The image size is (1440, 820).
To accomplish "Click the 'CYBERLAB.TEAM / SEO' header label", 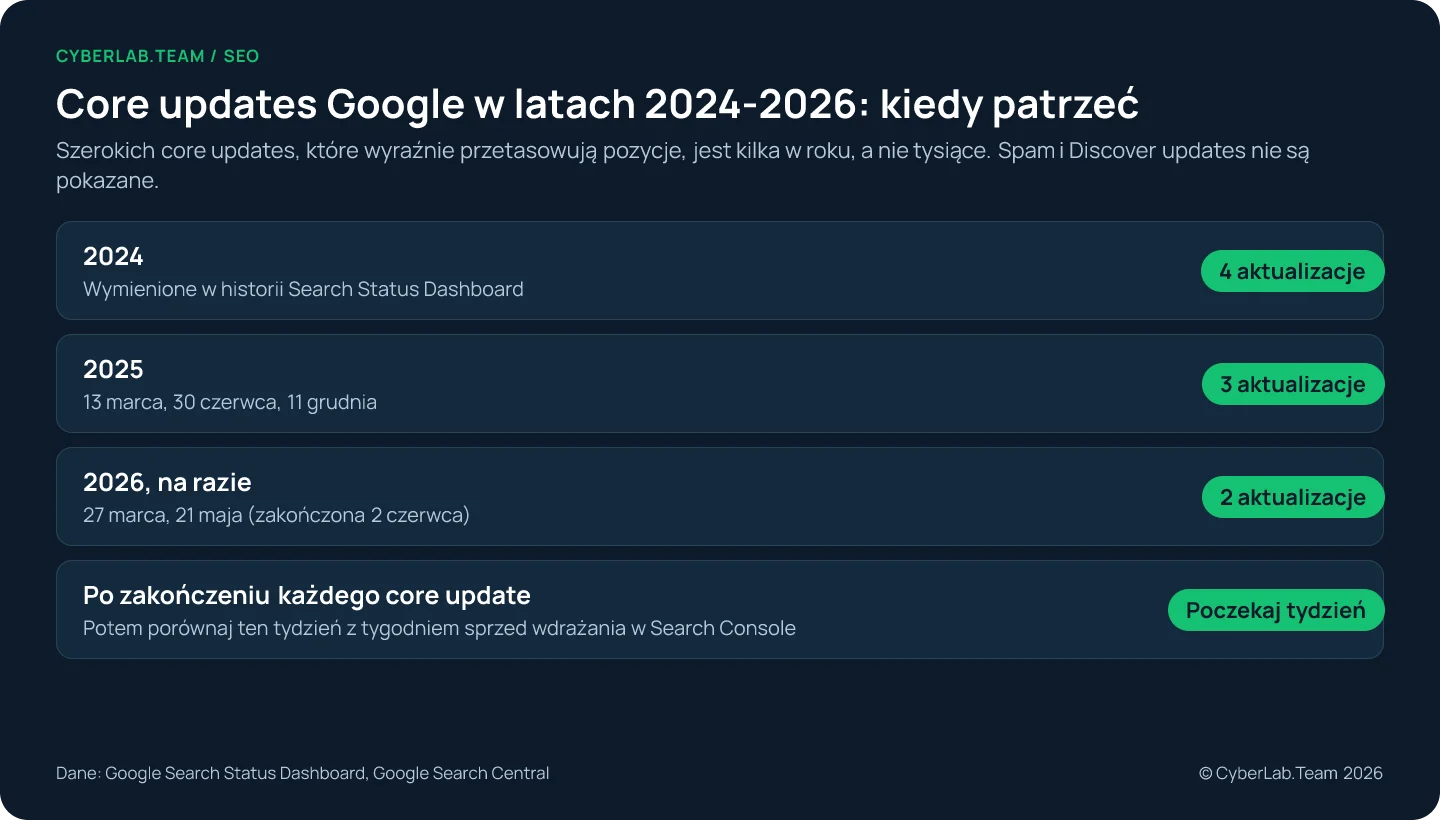I will click(x=158, y=56).
